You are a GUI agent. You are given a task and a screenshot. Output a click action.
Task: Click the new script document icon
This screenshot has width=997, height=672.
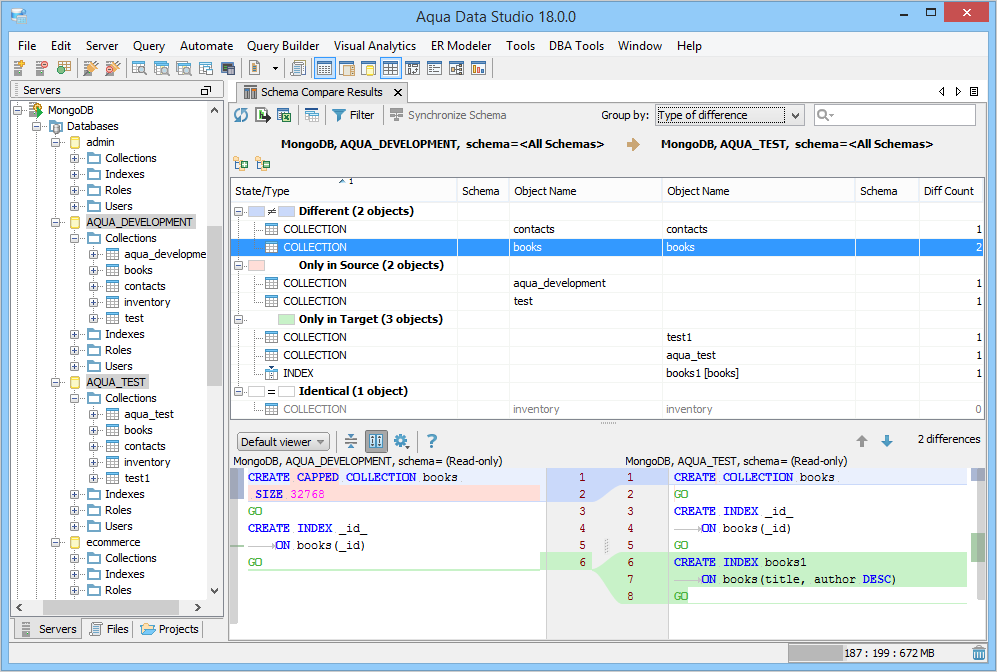(254, 68)
